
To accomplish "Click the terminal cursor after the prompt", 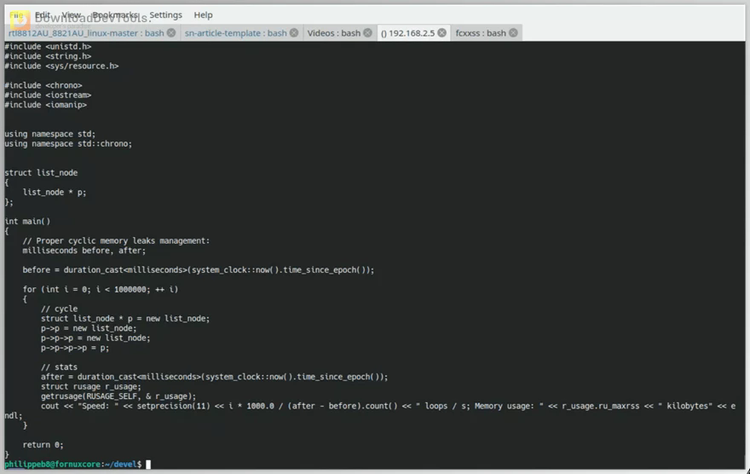I will pos(148,464).
